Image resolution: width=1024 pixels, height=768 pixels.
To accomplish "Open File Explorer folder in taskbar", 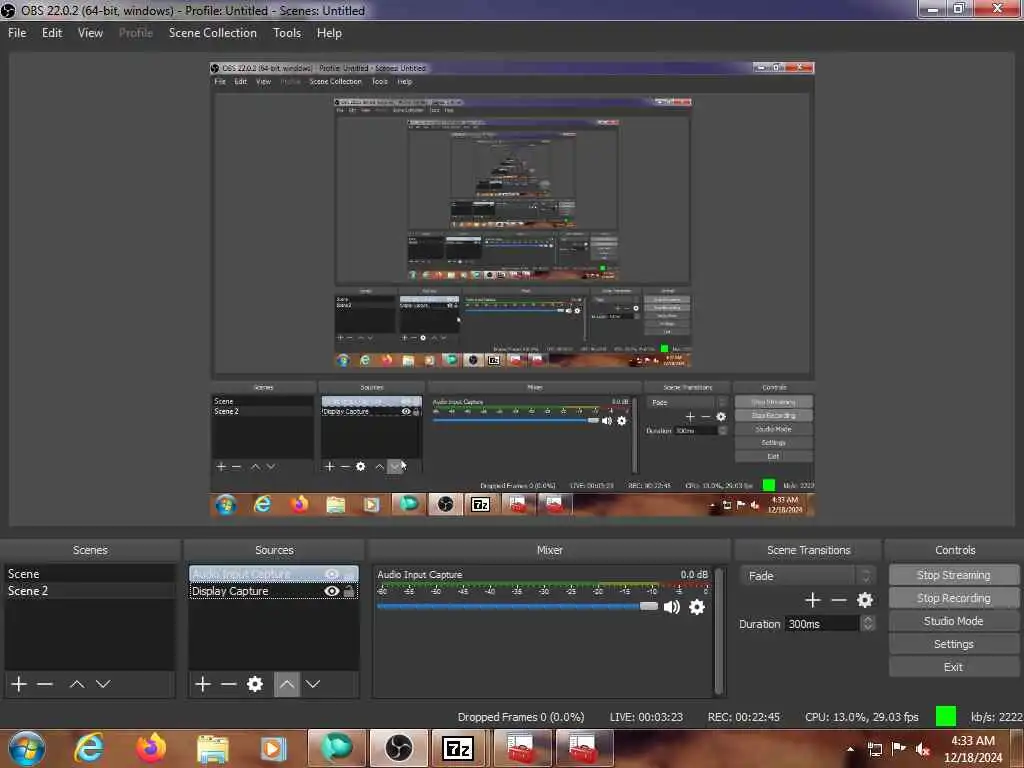I will 212,748.
